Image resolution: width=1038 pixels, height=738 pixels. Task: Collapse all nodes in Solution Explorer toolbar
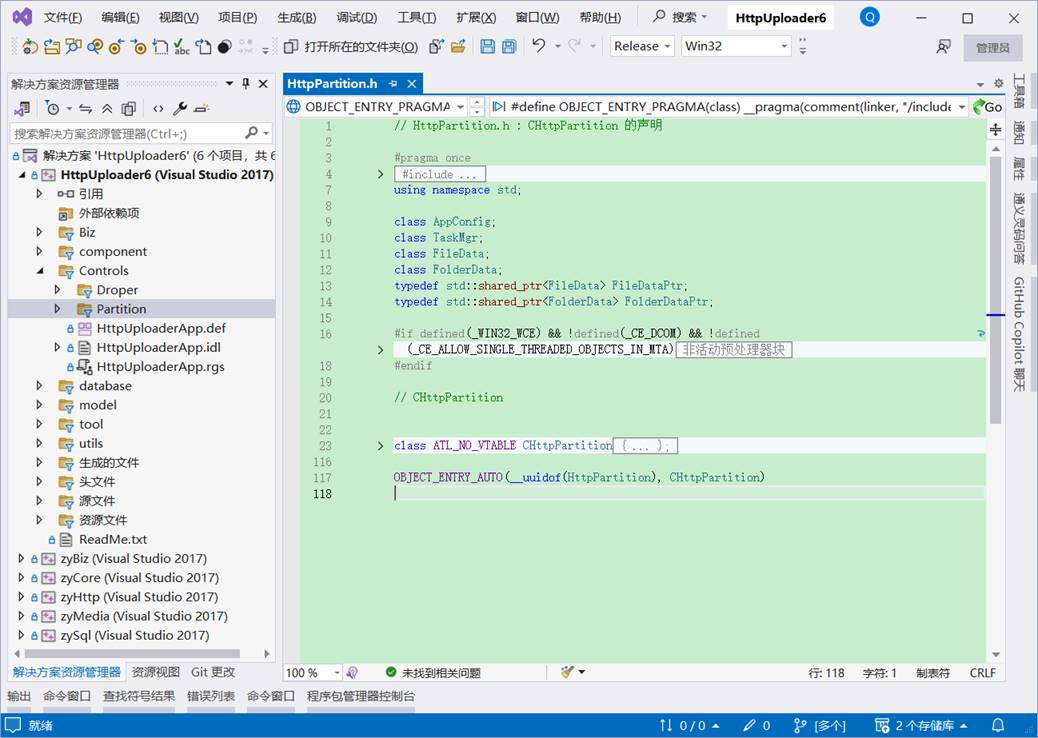pyautogui.click(x=107, y=109)
